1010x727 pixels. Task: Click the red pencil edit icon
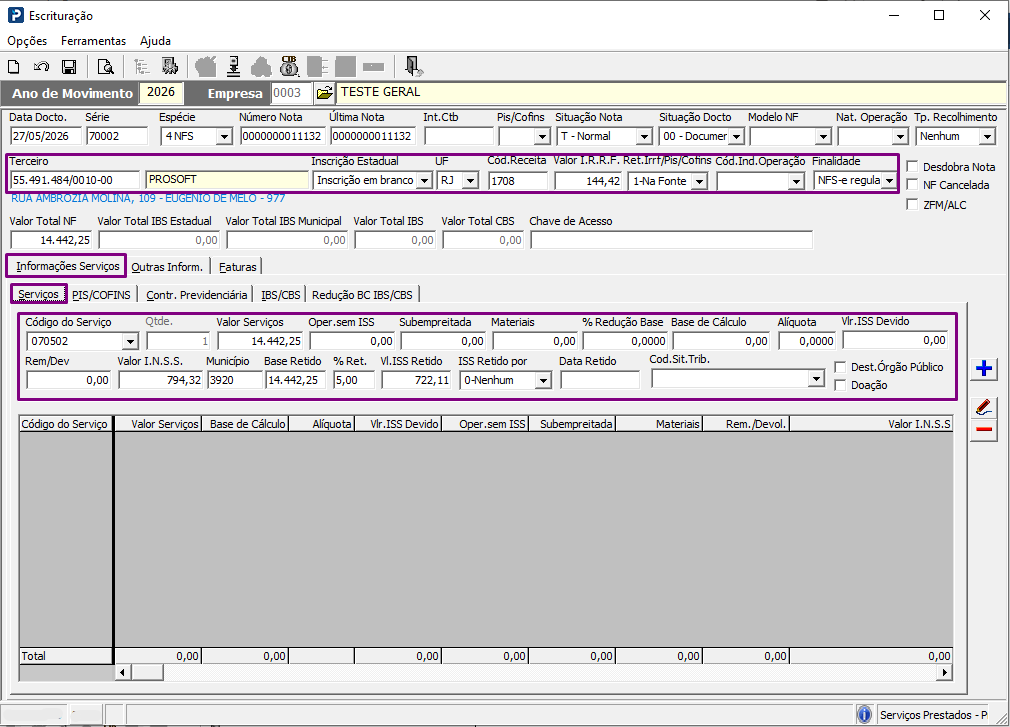(984, 407)
